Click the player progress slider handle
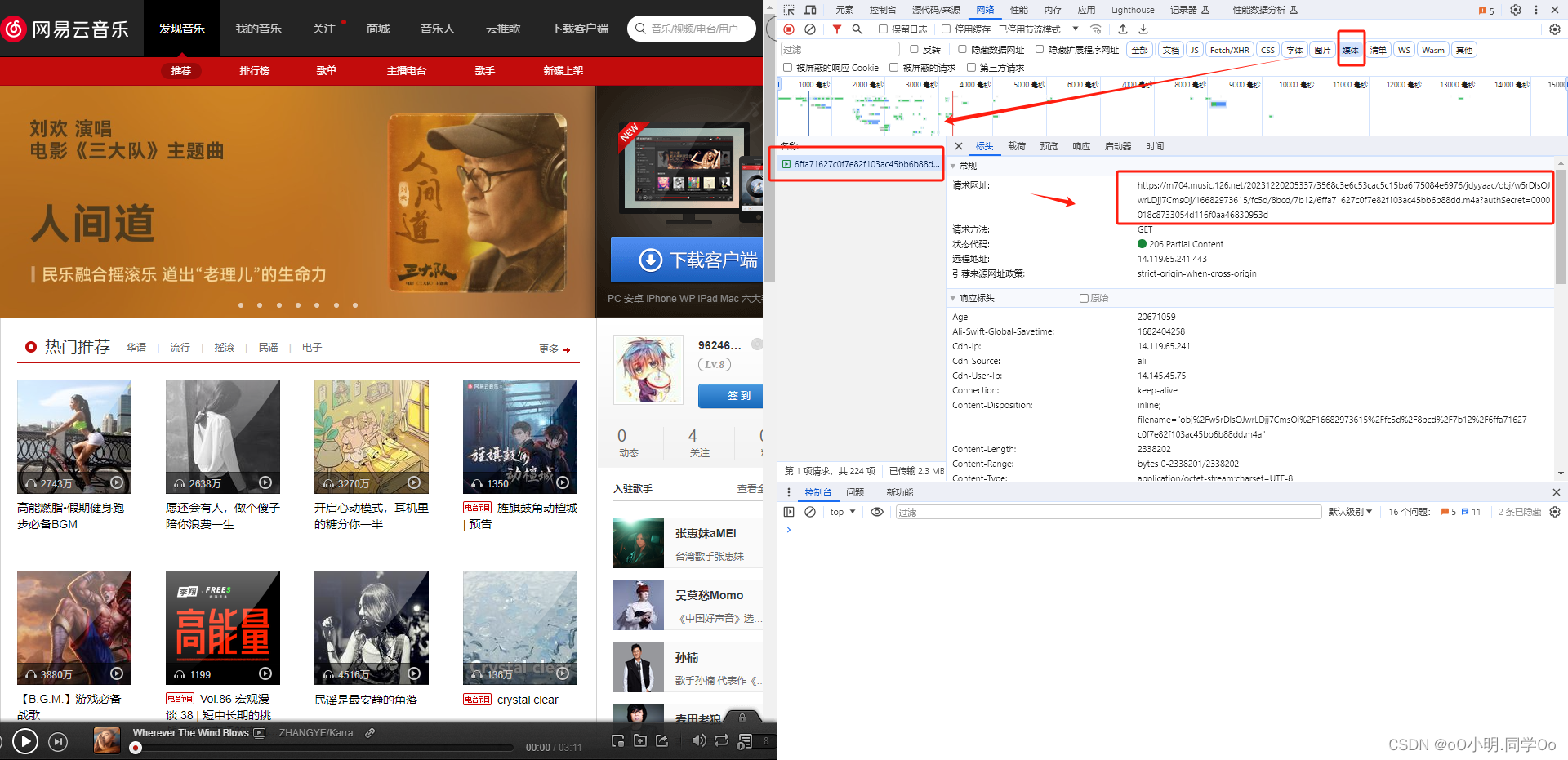Screen dimensions: 1568x760 click(136, 748)
